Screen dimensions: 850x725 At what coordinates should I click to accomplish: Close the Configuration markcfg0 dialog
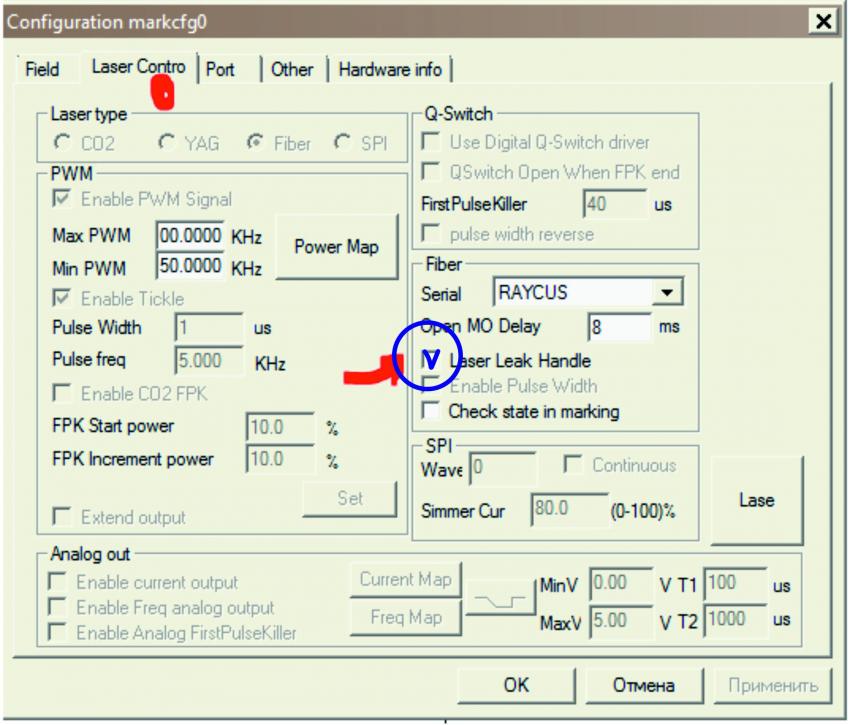pos(822,22)
